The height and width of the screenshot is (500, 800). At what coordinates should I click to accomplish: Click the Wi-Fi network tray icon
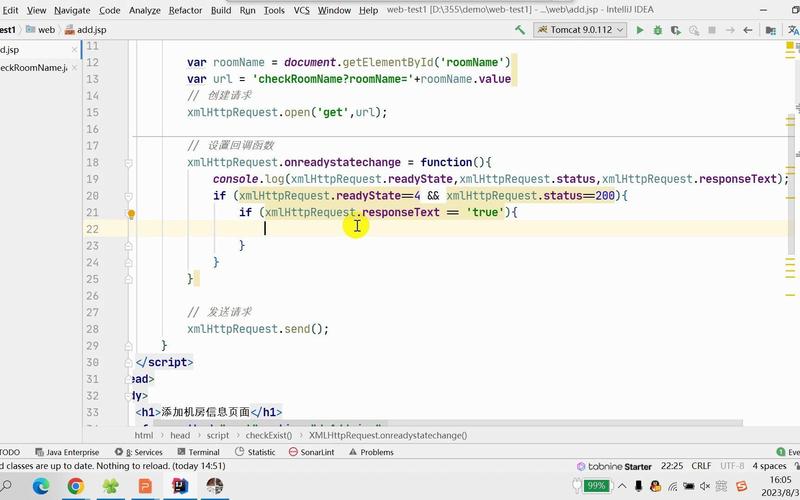[672, 487]
